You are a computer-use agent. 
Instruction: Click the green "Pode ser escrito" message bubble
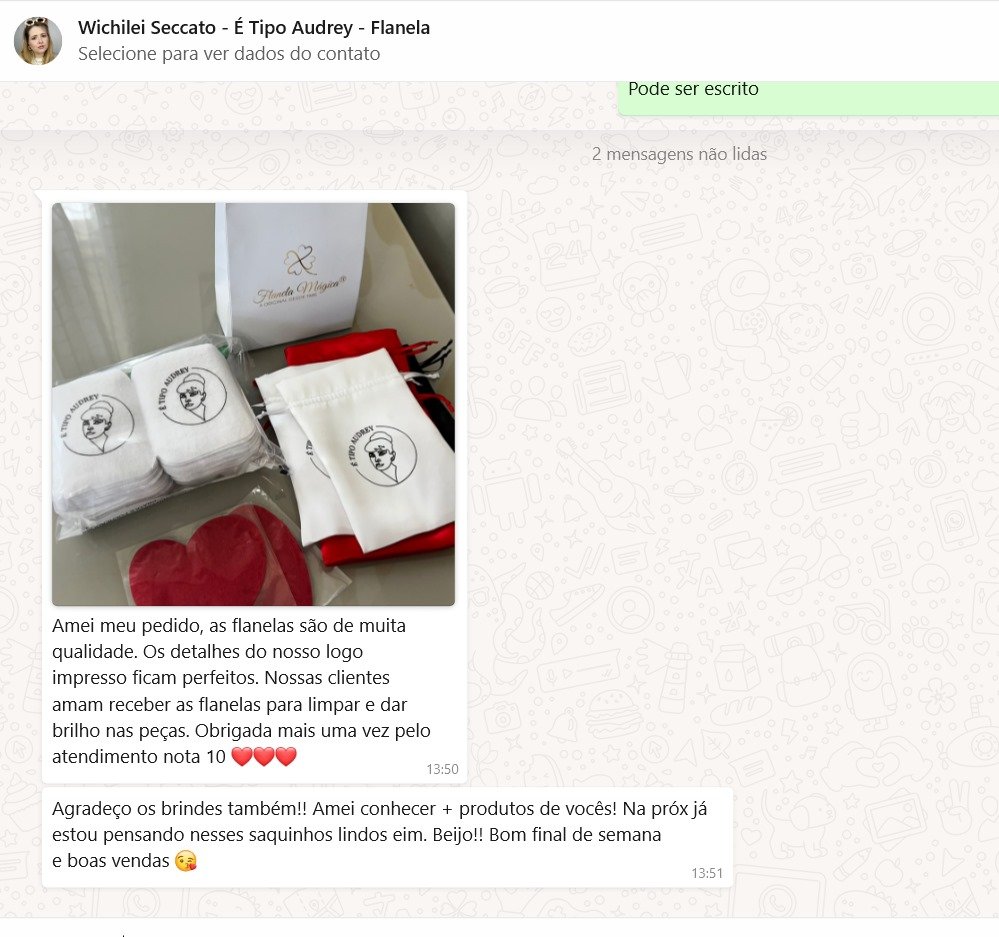click(808, 97)
